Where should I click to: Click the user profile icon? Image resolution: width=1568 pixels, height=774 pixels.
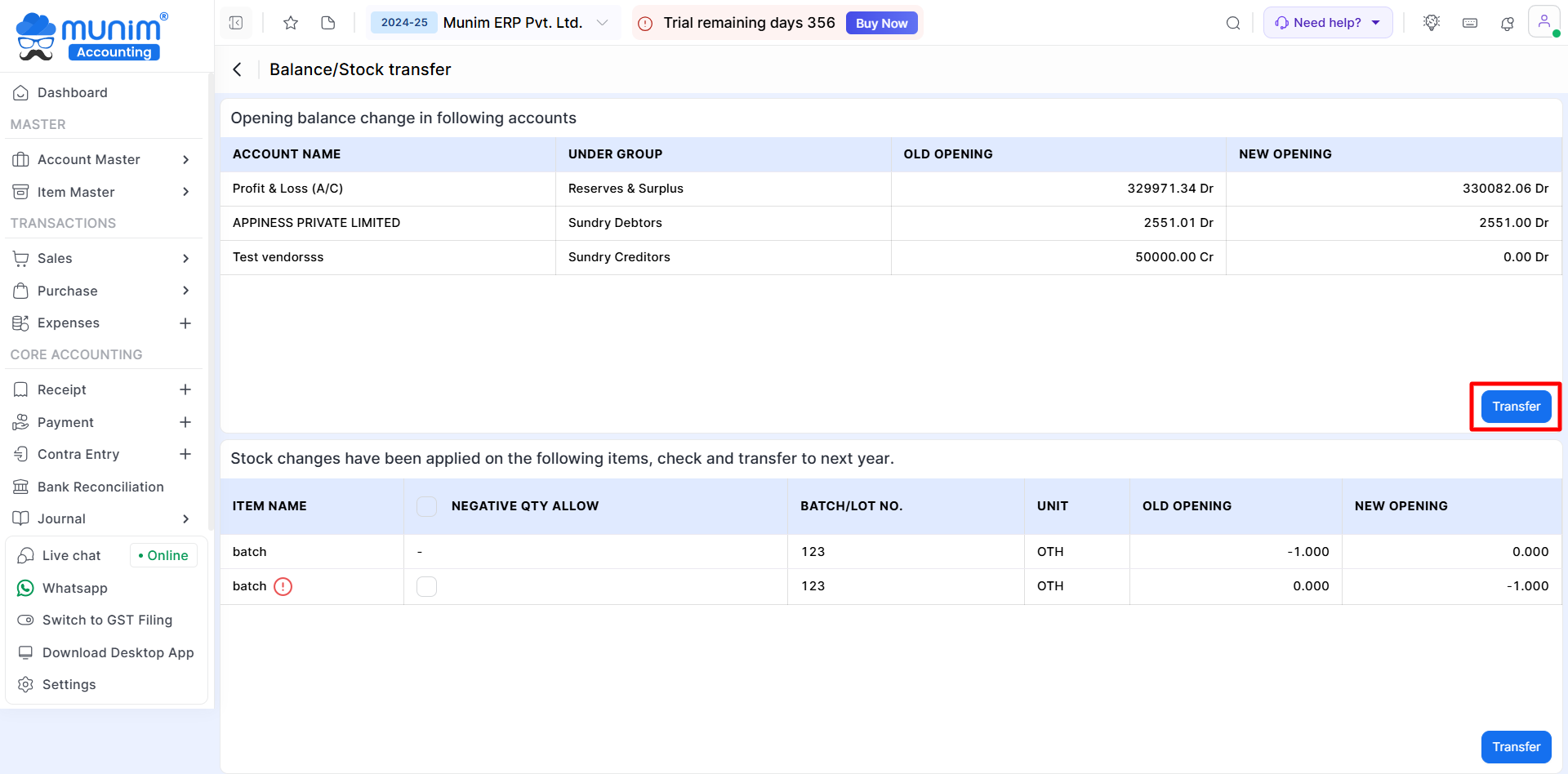point(1543,22)
